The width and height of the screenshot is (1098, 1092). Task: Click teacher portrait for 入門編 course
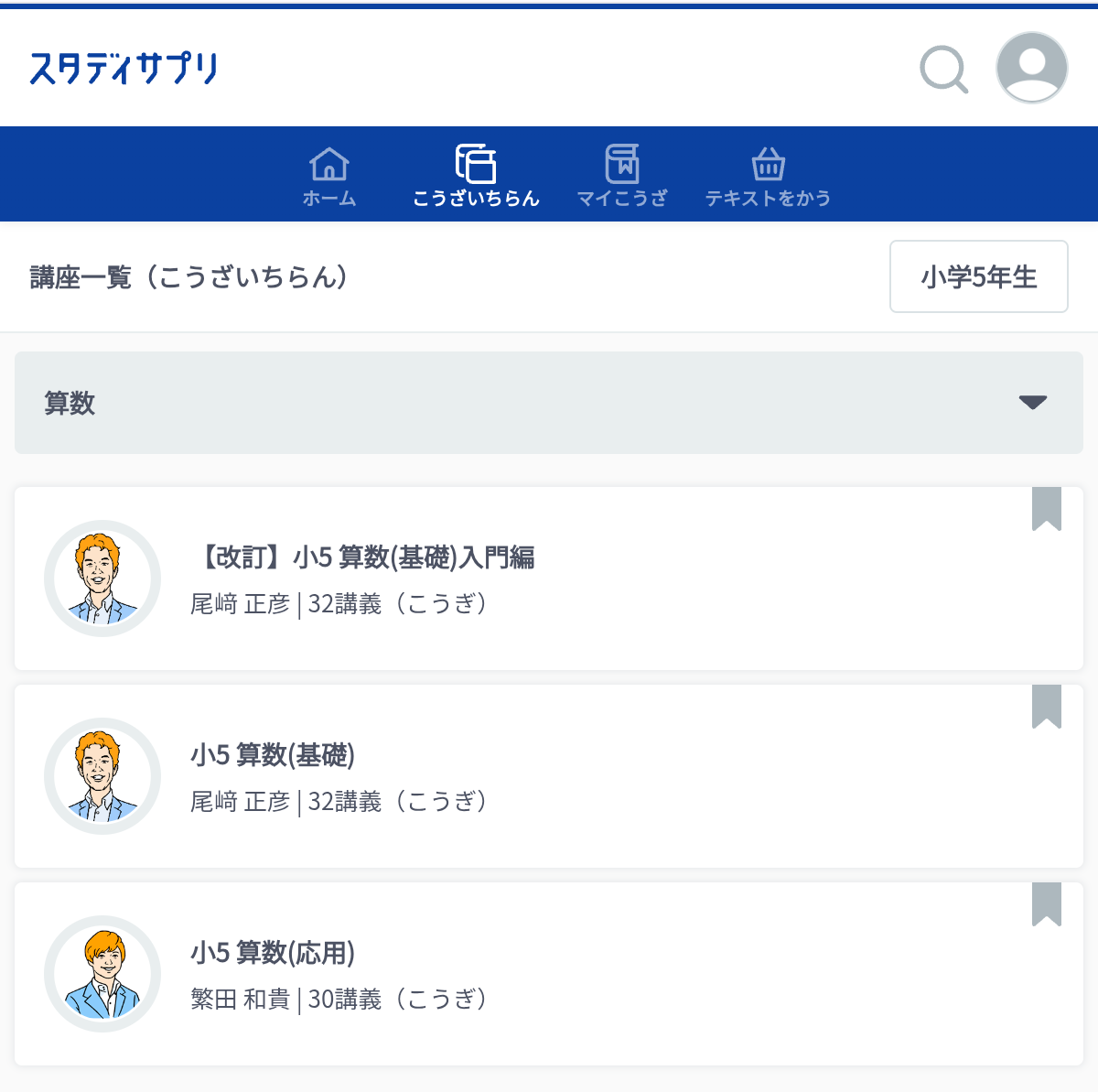click(x=102, y=578)
